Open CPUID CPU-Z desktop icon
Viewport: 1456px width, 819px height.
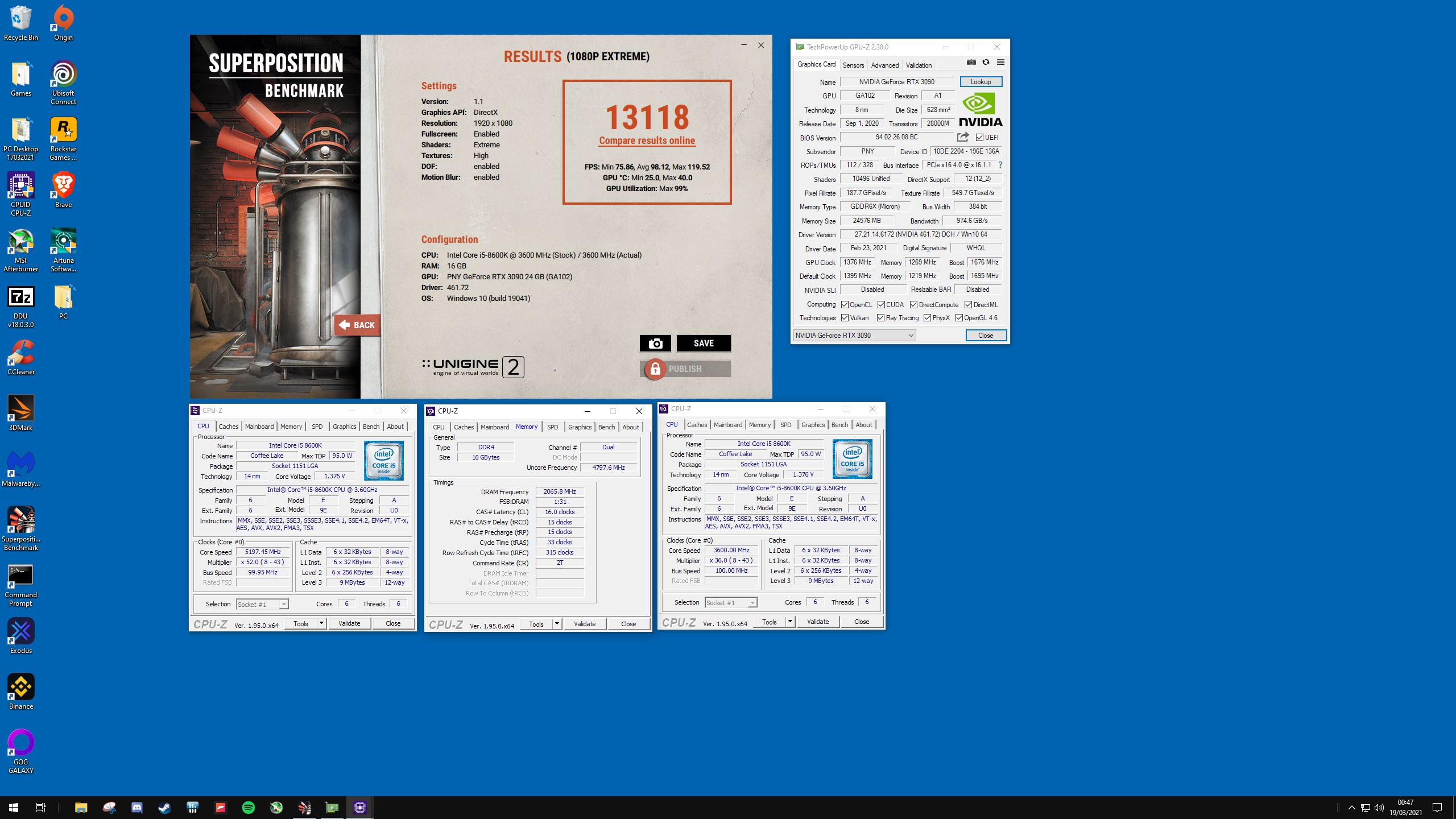(21, 195)
